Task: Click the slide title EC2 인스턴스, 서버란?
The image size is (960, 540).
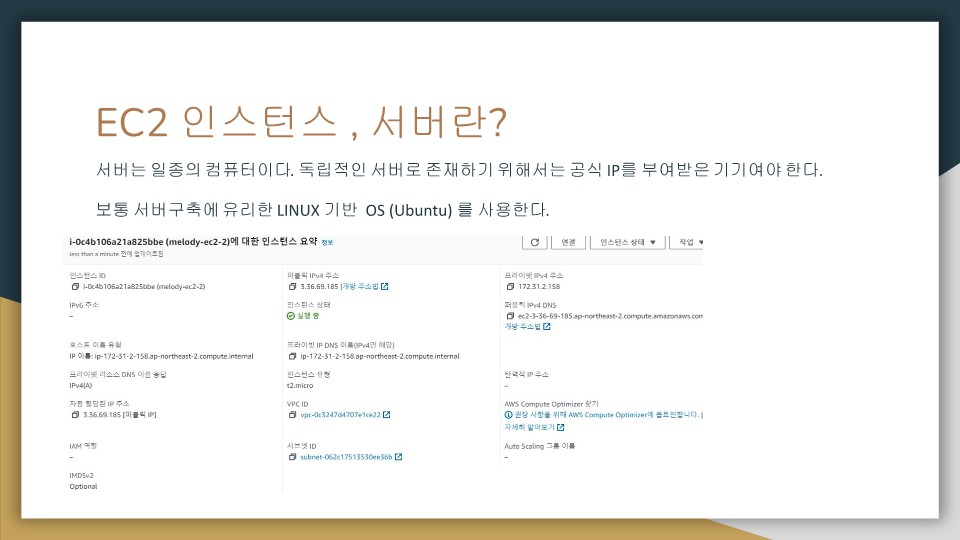Action: click(301, 122)
